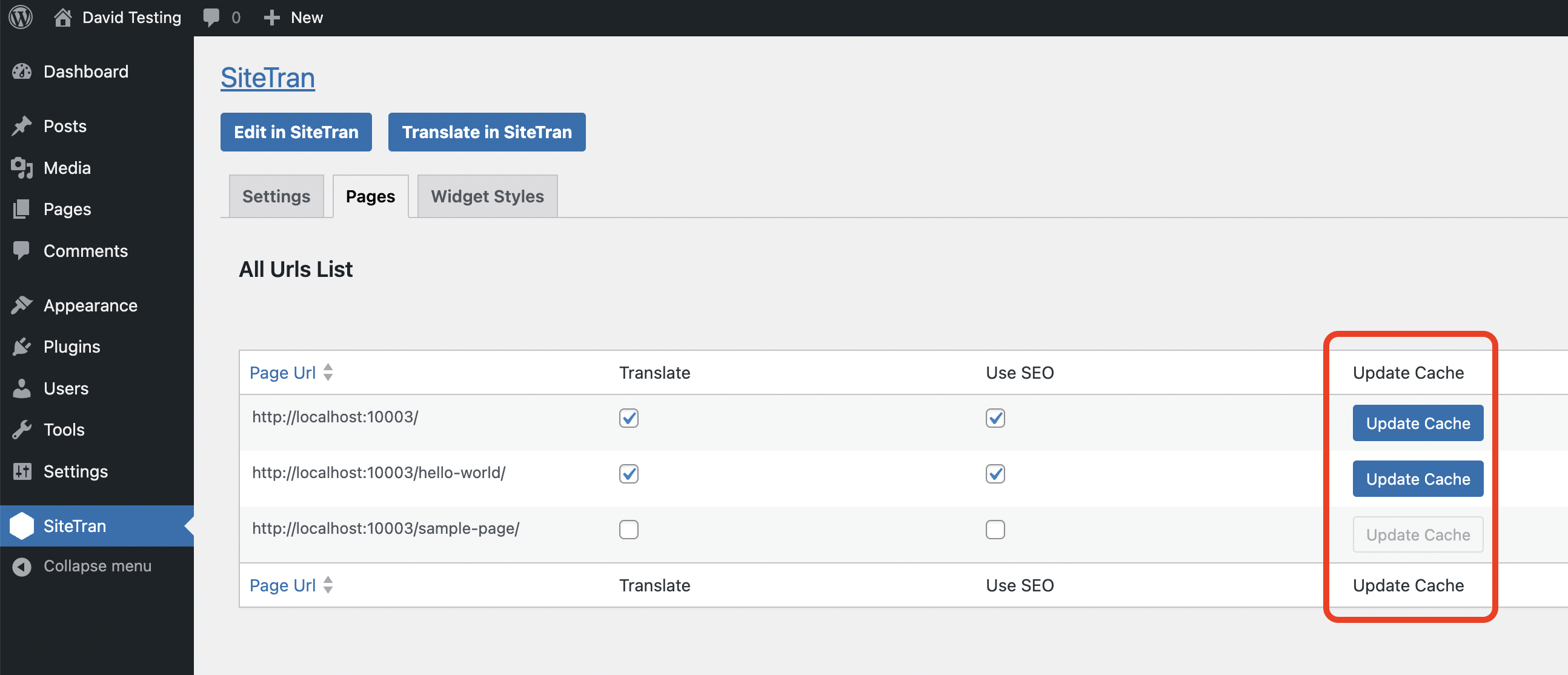Switch to the Settings tab
1568x675 pixels.
pos(276,196)
